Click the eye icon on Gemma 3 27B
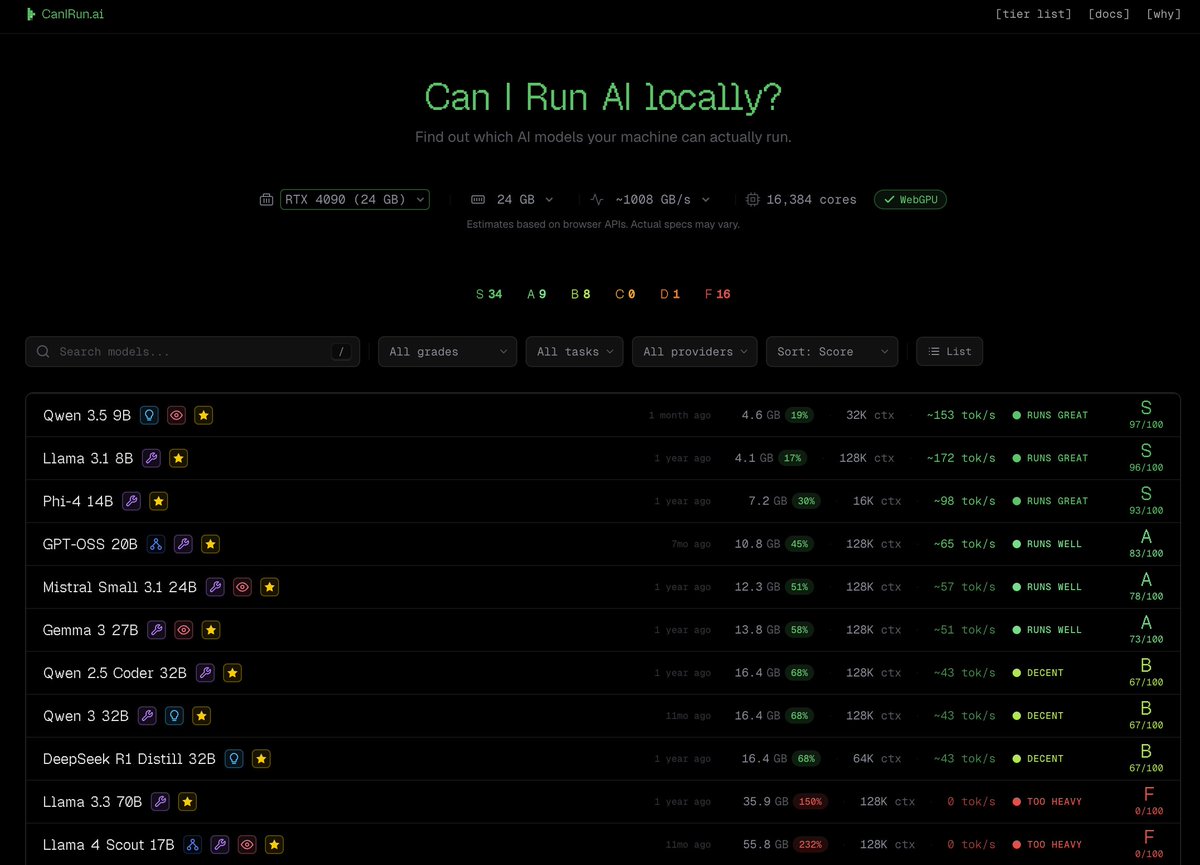This screenshot has height=865, width=1200. 183,630
